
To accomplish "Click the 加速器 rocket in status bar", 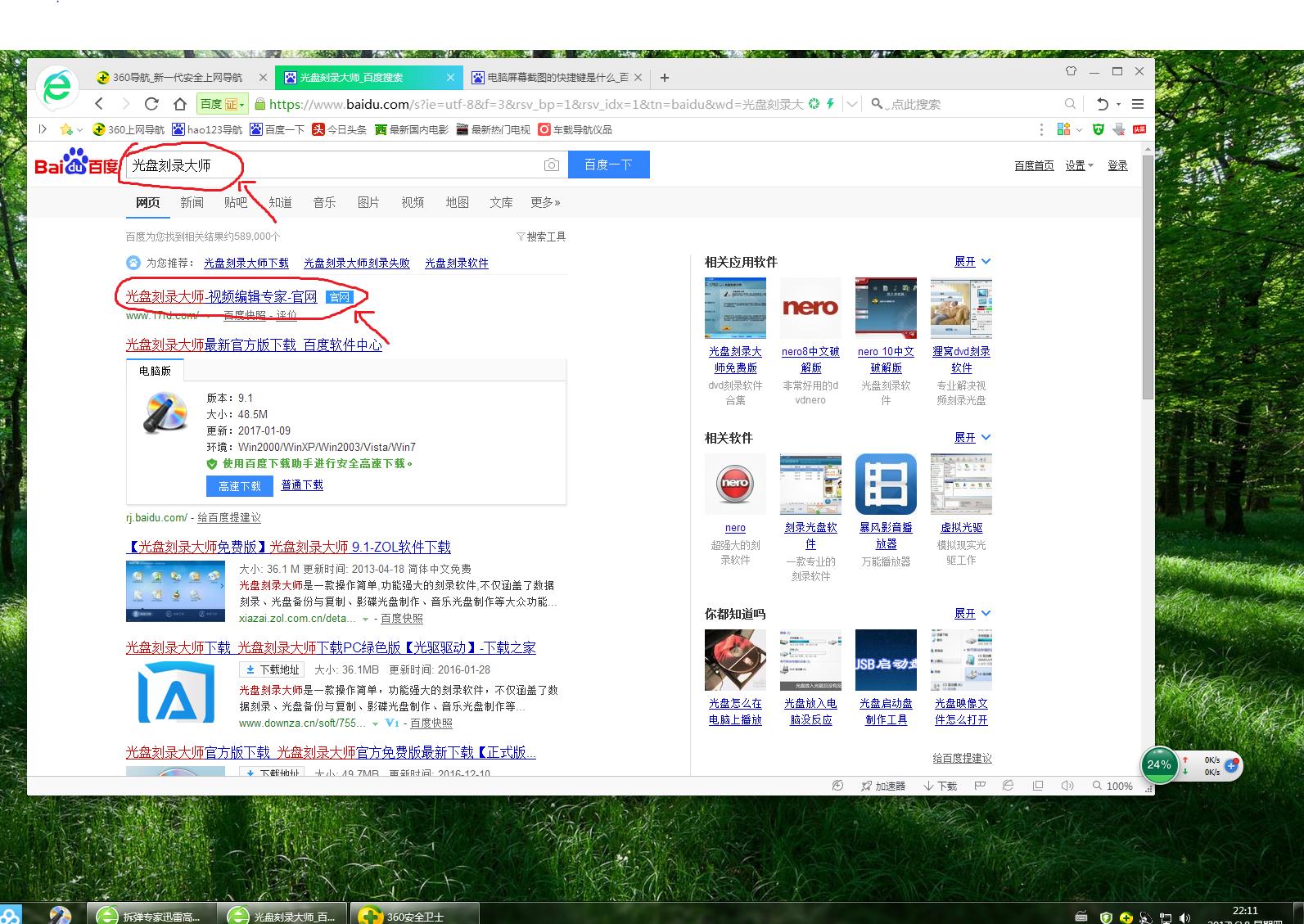I will pyautogui.click(x=883, y=786).
